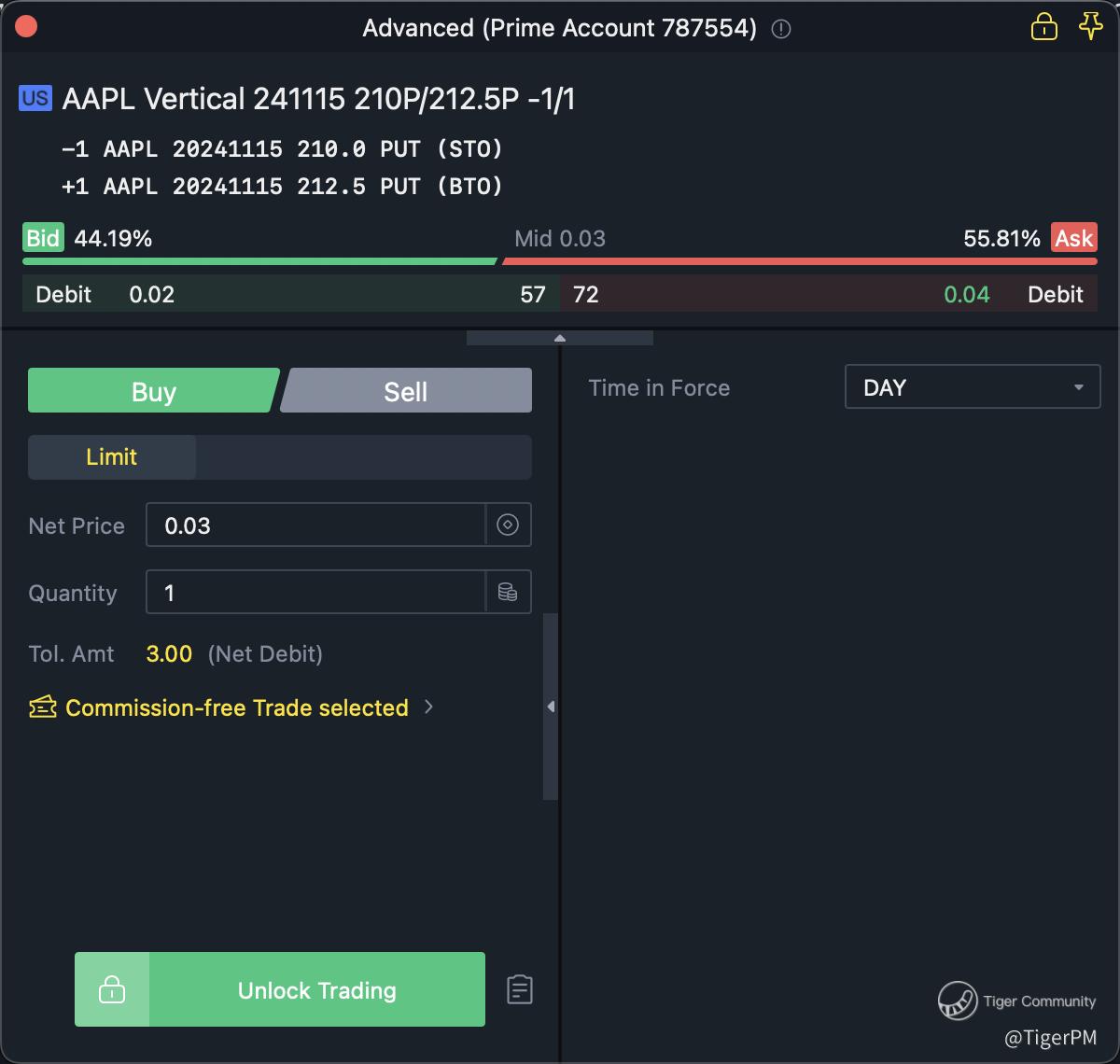The width and height of the screenshot is (1120, 1064).
Task: Choose the Limit order type
Action: (112, 456)
